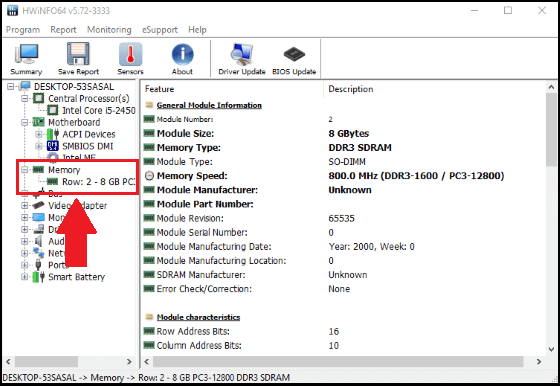The height and width of the screenshot is (386, 560).
Task: Click the tree pane scroll right arrow
Action: 129,362
